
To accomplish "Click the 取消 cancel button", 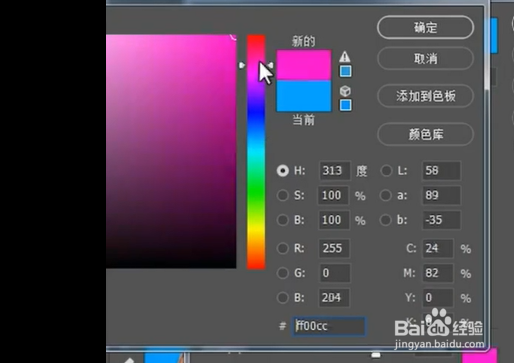I will coord(425,59).
